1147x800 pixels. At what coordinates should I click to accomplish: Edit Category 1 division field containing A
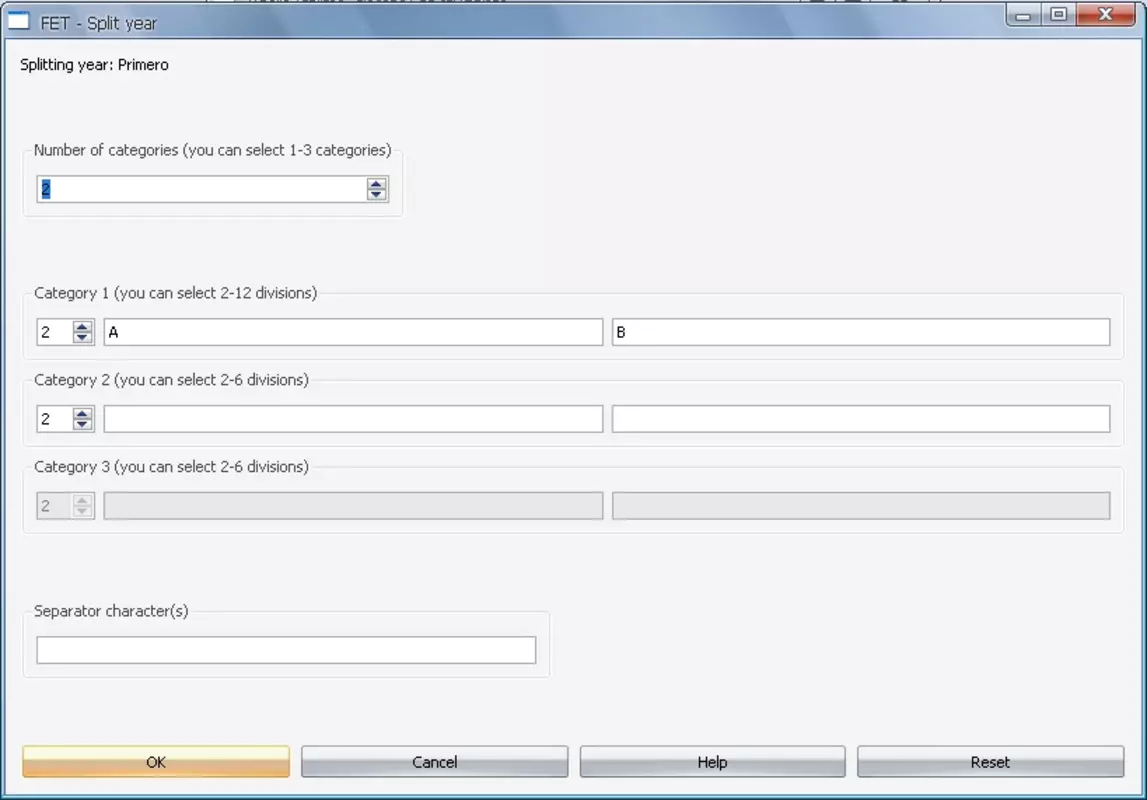[353, 332]
